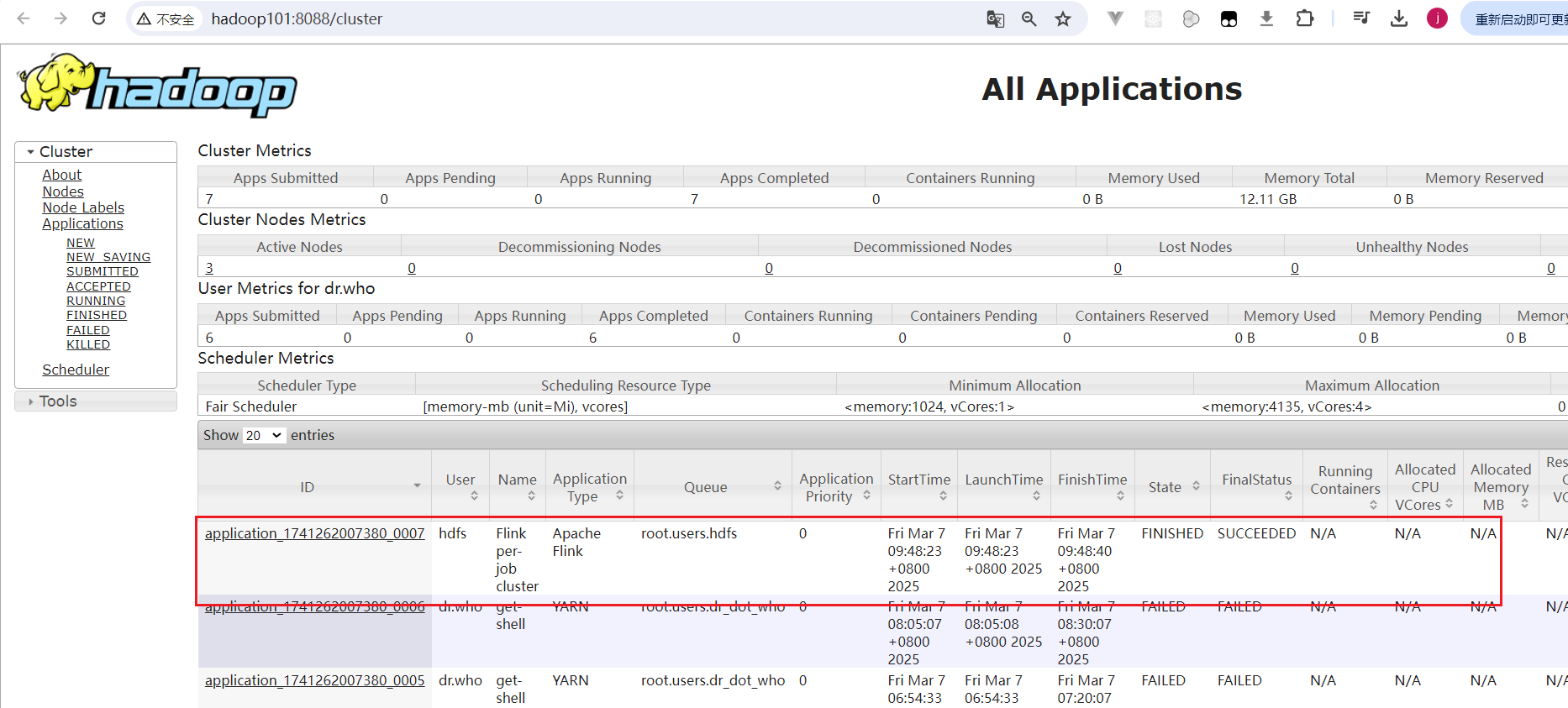Open the Scheduler link in sidebar
1568x708 pixels.
coord(76,370)
